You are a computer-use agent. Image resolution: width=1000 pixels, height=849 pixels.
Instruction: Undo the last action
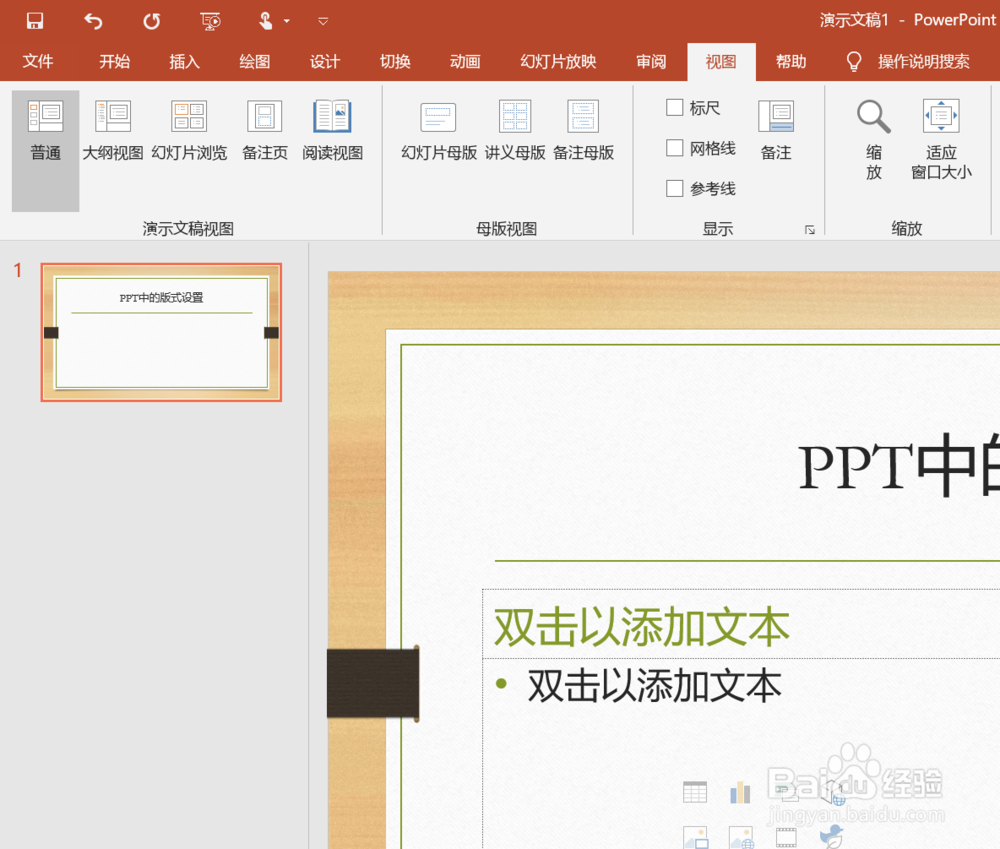(x=93, y=21)
